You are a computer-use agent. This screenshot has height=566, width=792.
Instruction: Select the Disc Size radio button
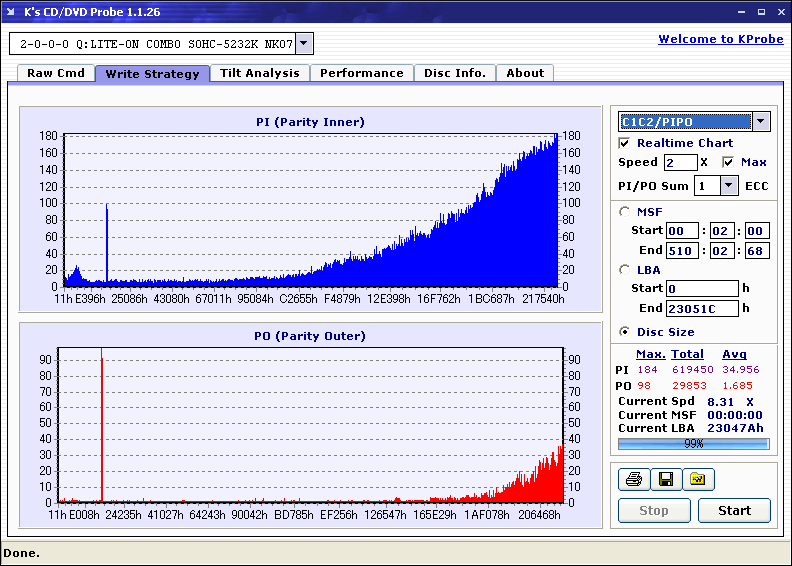pyautogui.click(x=625, y=332)
